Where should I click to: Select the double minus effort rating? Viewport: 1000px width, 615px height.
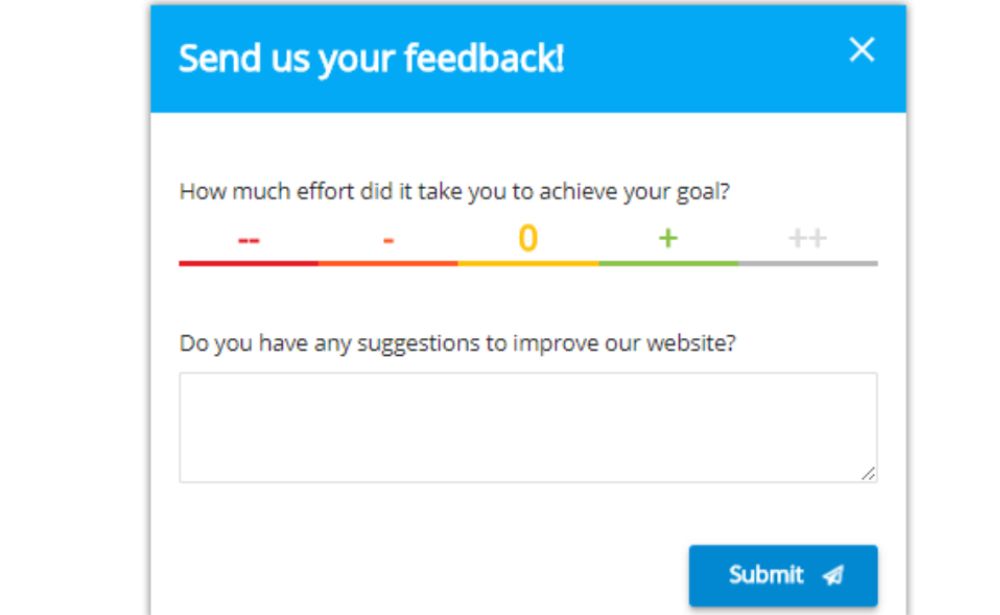point(249,239)
